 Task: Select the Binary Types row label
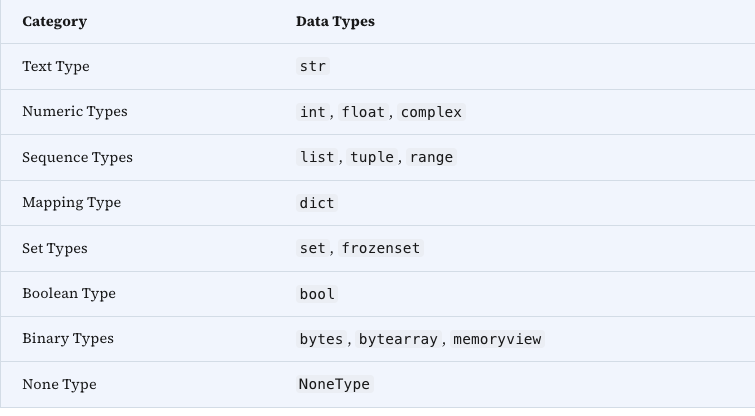68,339
